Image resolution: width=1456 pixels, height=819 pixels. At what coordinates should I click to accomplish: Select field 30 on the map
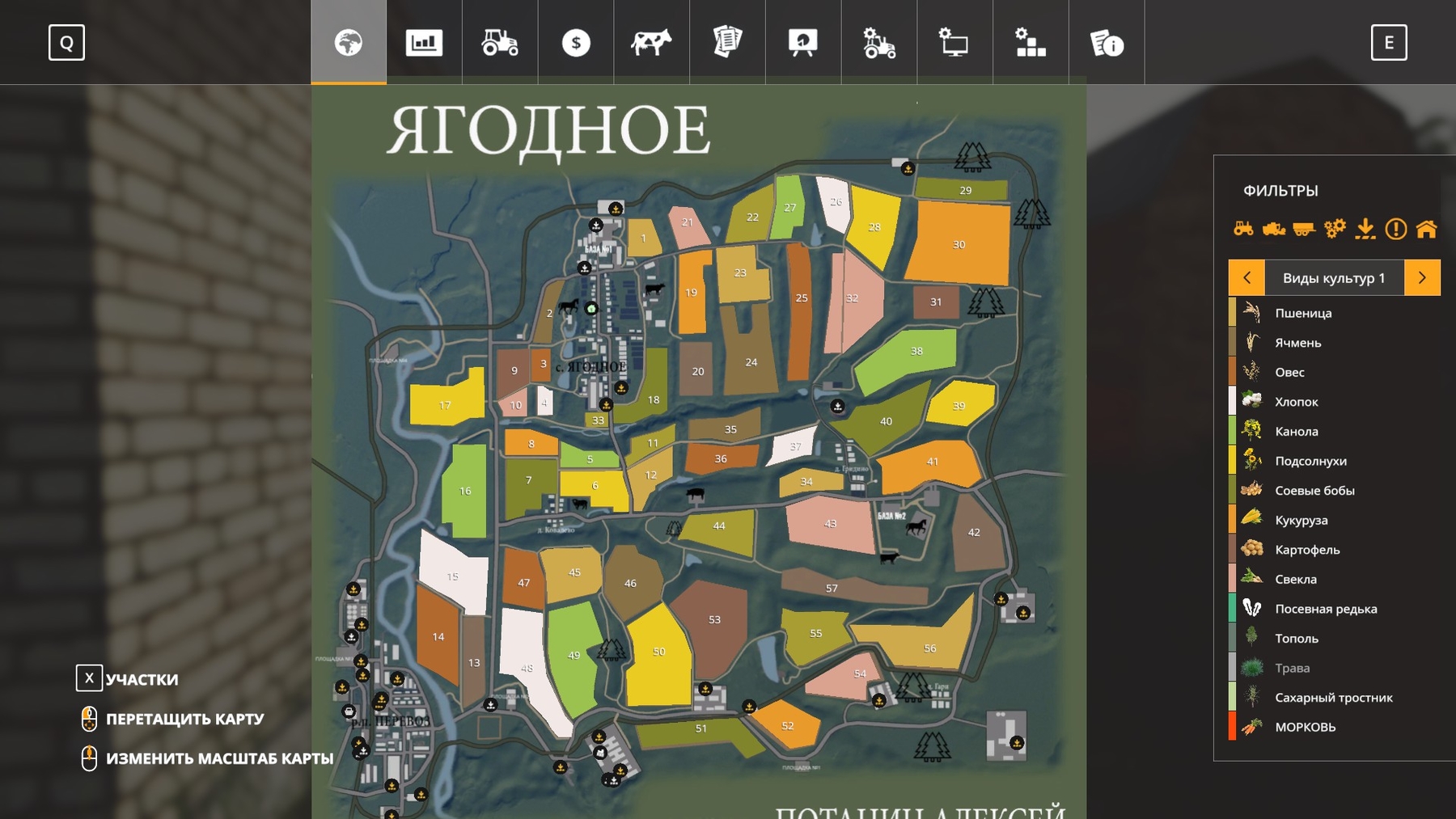[x=959, y=244]
